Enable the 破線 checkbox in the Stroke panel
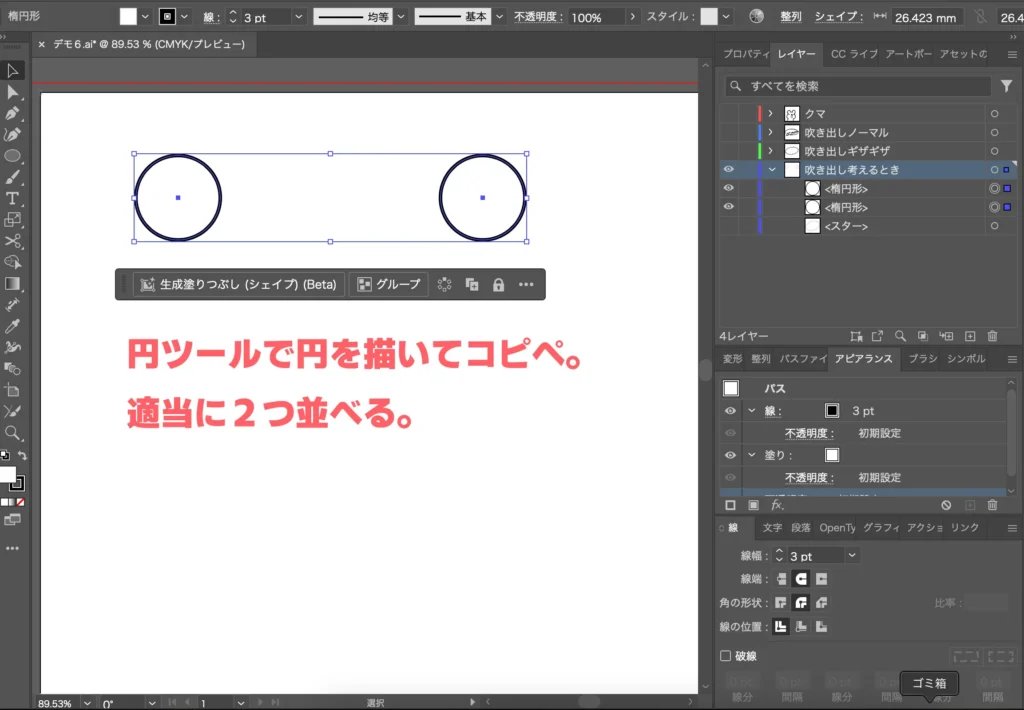 click(x=727, y=655)
